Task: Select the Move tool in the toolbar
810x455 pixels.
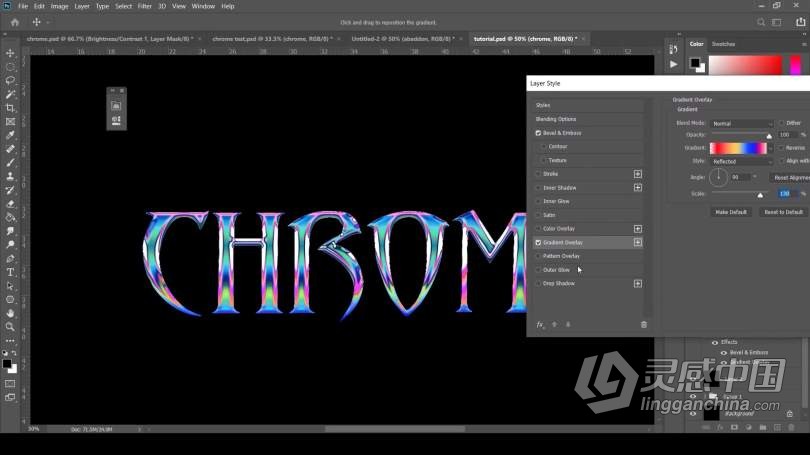Action: (x=10, y=53)
